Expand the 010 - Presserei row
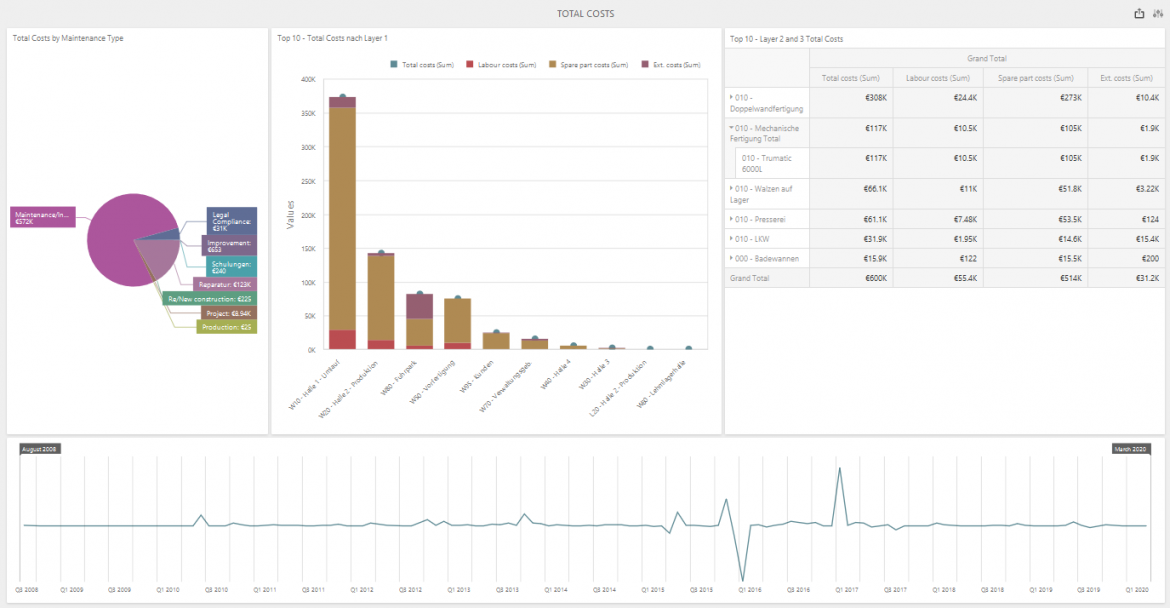 coord(730,220)
